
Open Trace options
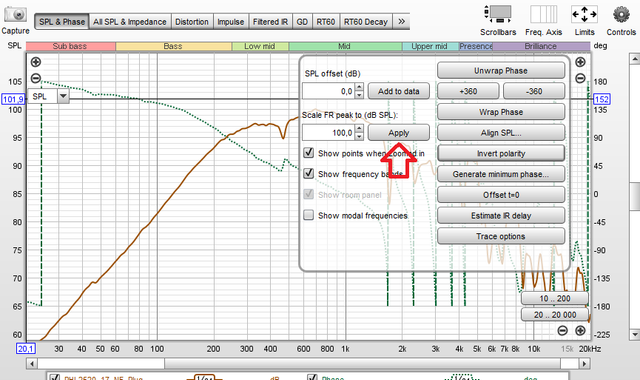tap(501, 236)
